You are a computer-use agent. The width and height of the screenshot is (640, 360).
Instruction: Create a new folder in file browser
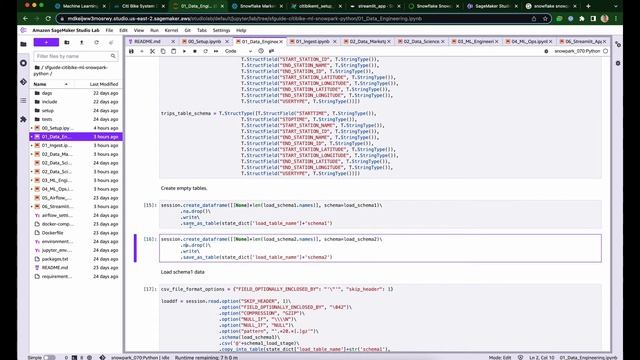pyautogui.click(x=67, y=42)
